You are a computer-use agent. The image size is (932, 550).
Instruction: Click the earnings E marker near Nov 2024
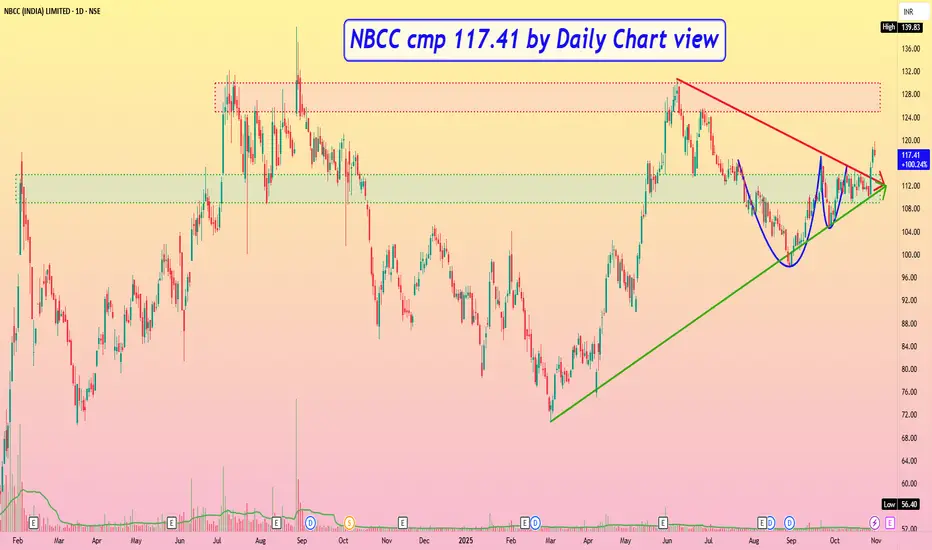click(x=402, y=523)
